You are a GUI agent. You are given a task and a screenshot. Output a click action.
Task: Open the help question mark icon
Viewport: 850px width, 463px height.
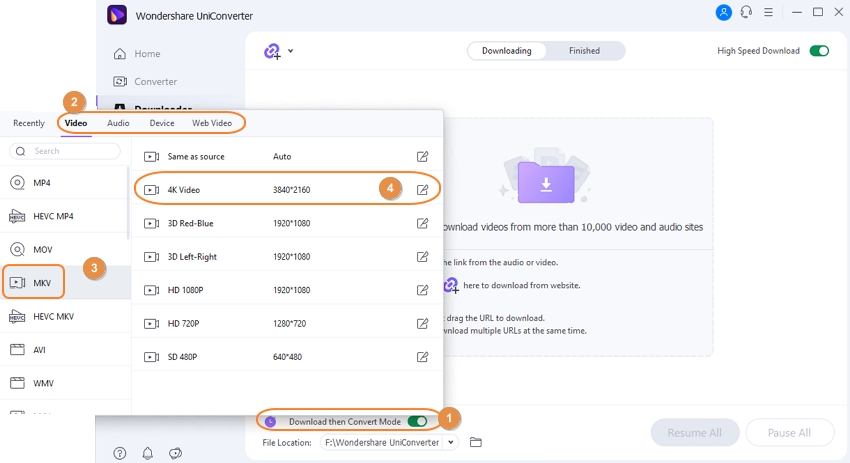click(x=120, y=453)
